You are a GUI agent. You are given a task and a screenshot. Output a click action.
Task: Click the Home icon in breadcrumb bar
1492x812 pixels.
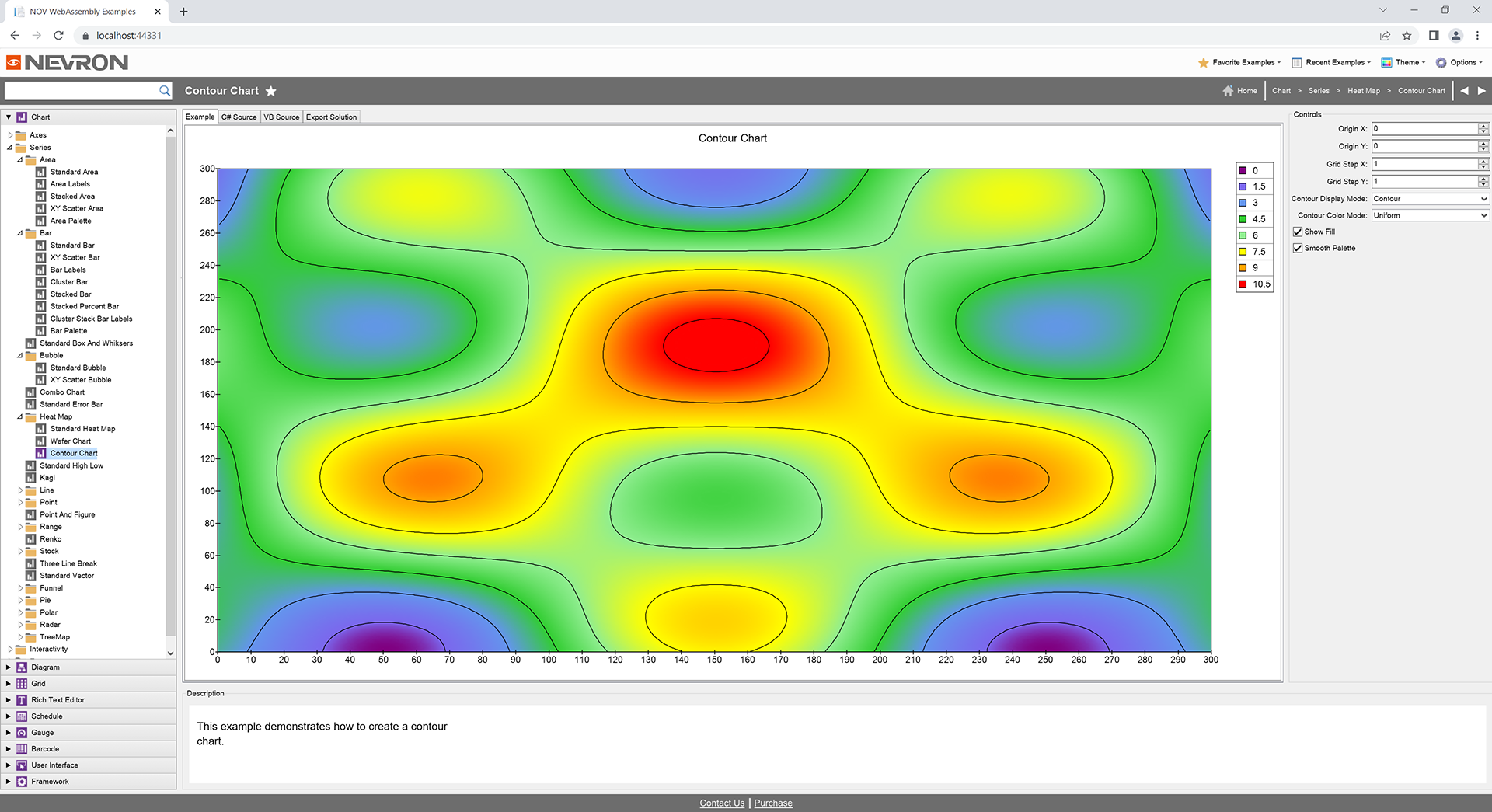pyautogui.click(x=1228, y=91)
